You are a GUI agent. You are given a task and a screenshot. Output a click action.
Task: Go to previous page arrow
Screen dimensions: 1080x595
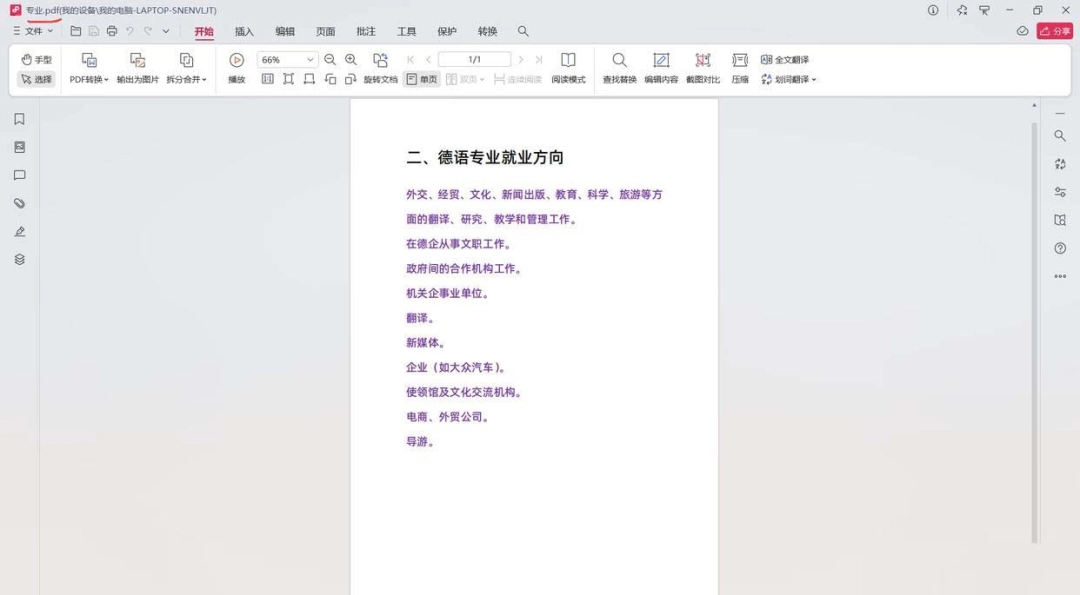tap(428, 60)
